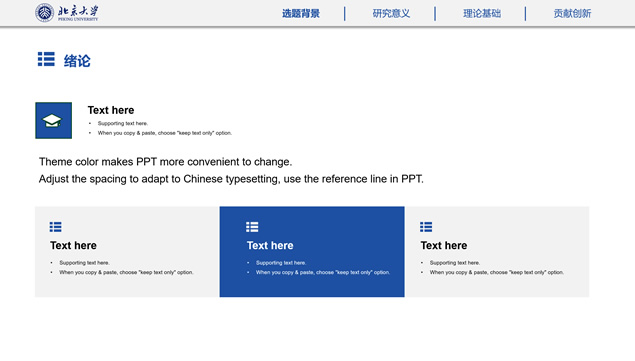Image resolution: width=635 pixels, height=361 pixels.
Task: Click 'Text here' title in left gray card
Action: tap(73, 246)
